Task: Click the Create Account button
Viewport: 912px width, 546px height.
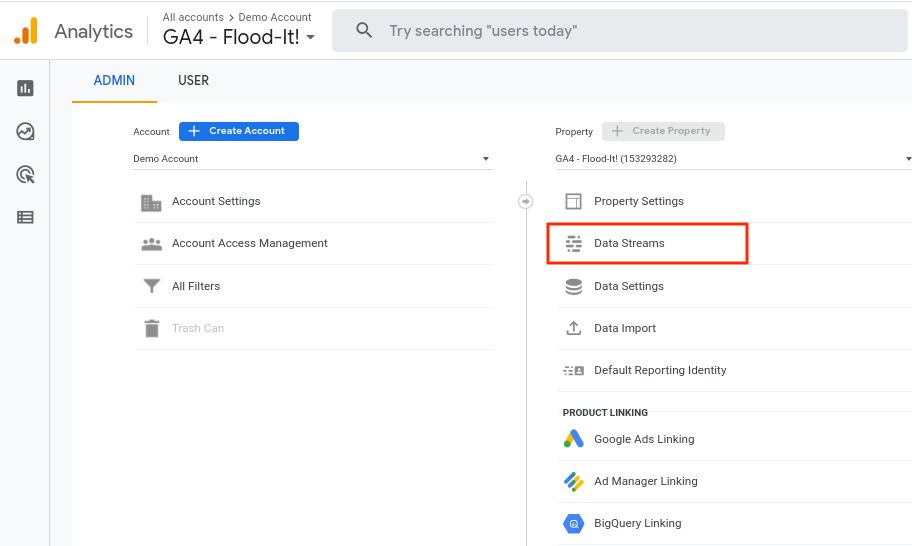Action: coord(238,131)
